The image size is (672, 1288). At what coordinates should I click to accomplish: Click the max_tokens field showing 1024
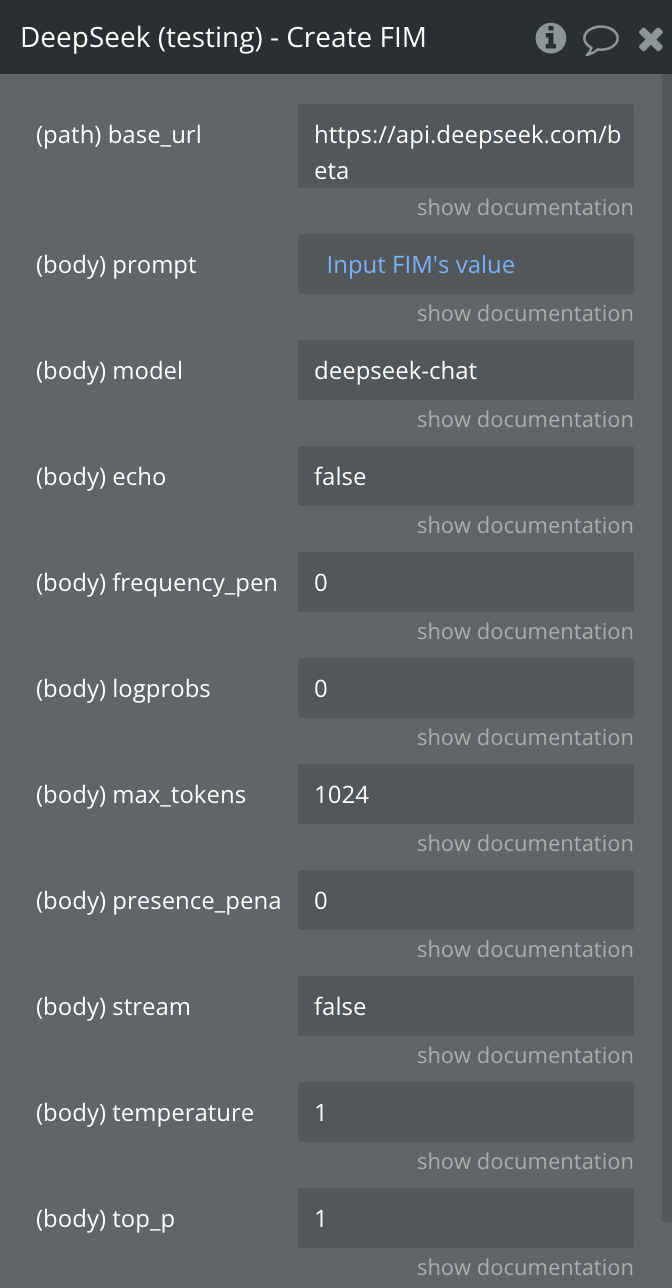(x=465, y=795)
